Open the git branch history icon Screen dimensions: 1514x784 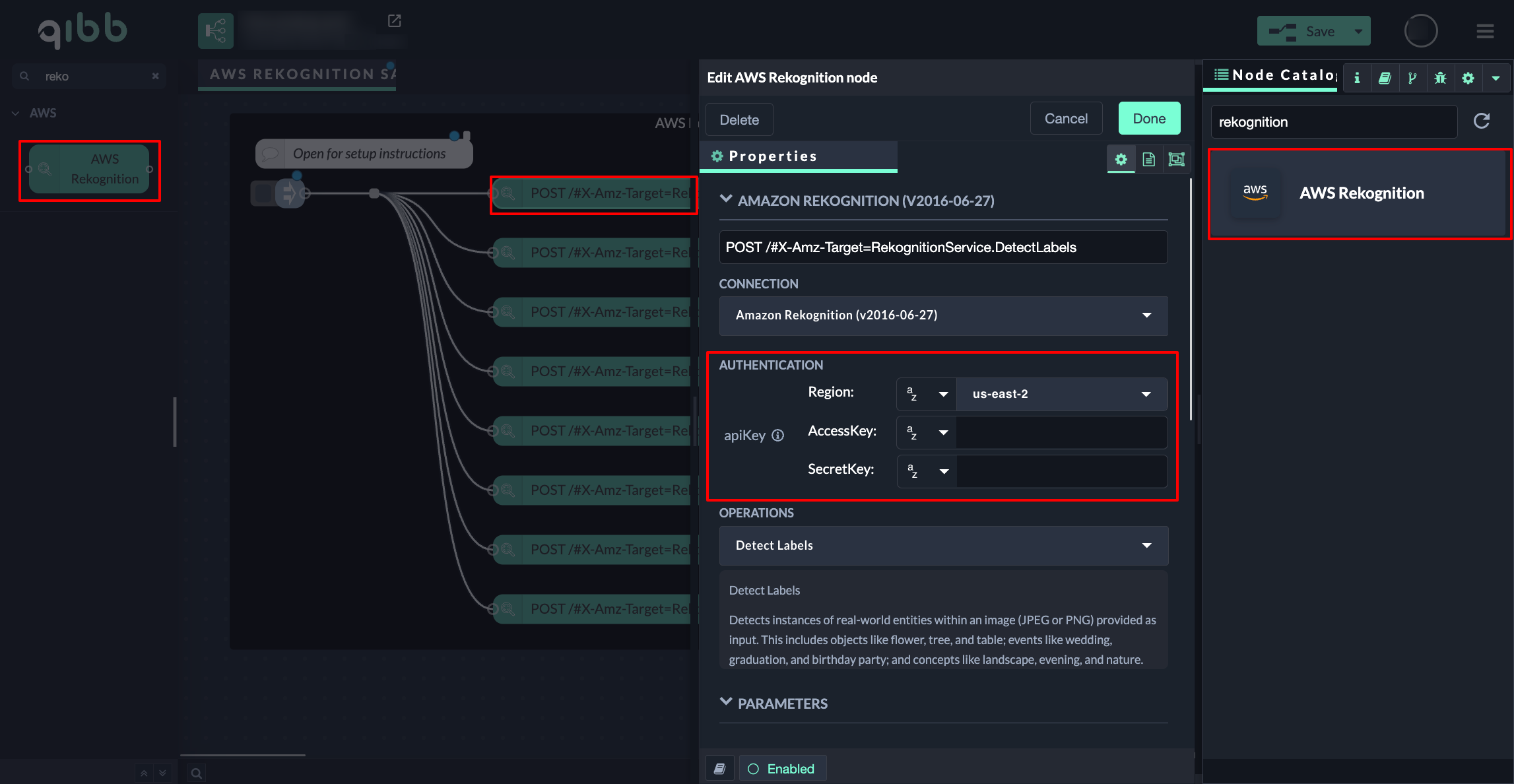(1412, 78)
